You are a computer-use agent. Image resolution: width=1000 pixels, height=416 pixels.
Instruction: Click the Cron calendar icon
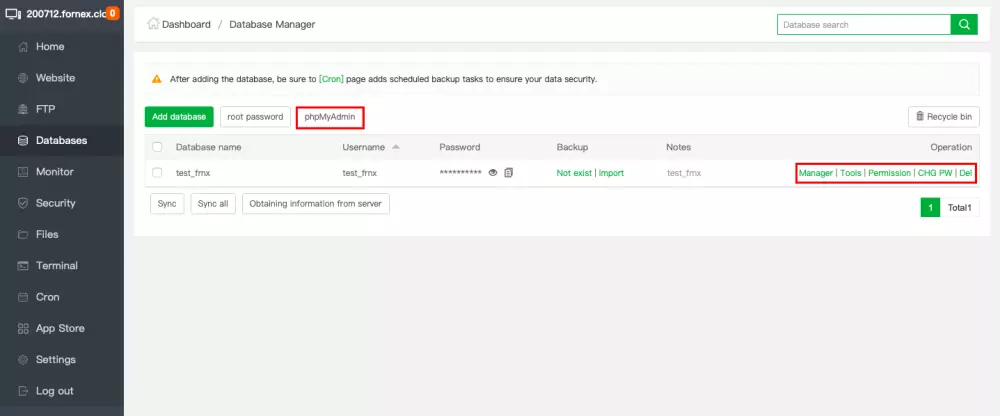tap(23, 297)
